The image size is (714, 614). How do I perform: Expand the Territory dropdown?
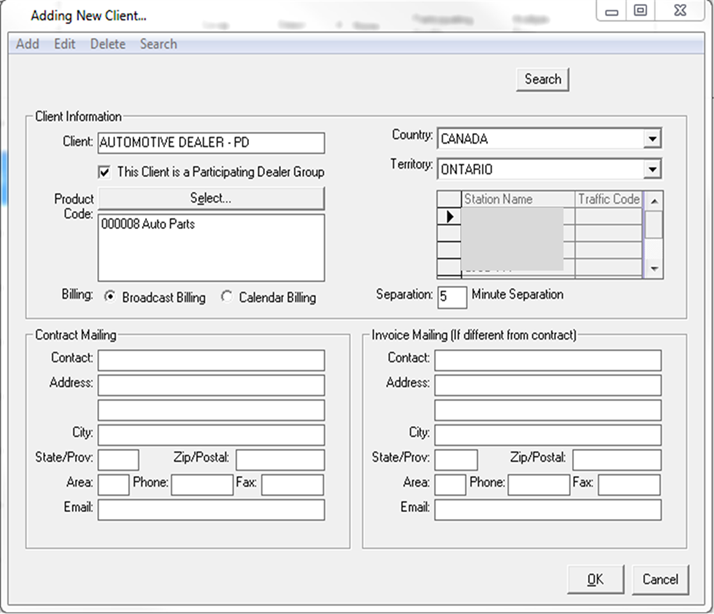tap(652, 169)
